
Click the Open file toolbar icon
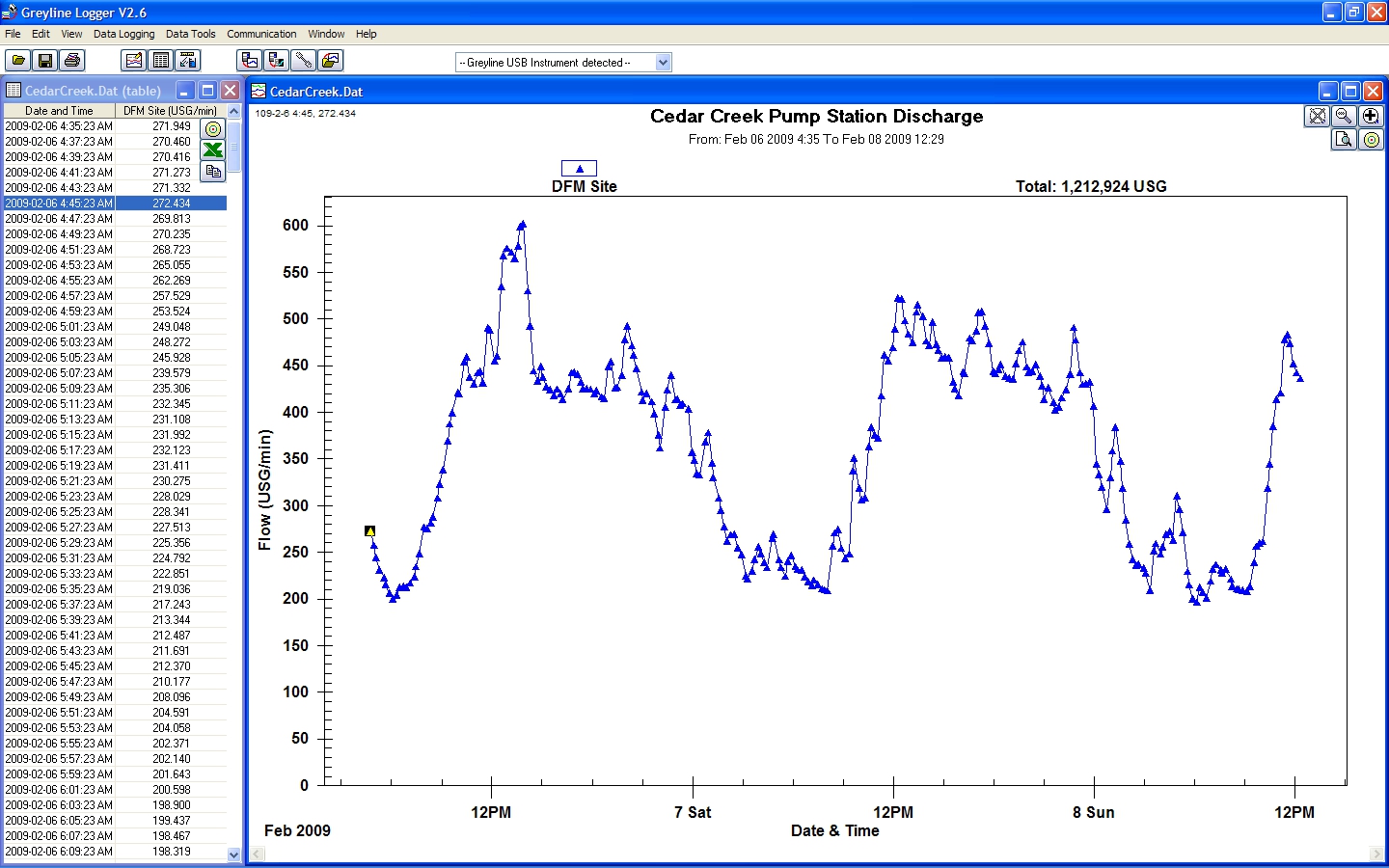[18, 61]
